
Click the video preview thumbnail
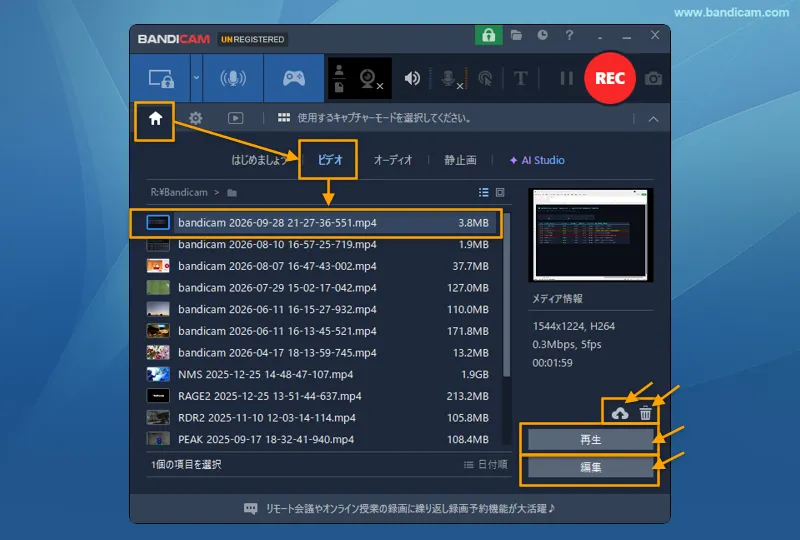pyautogui.click(x=590, y=235)
